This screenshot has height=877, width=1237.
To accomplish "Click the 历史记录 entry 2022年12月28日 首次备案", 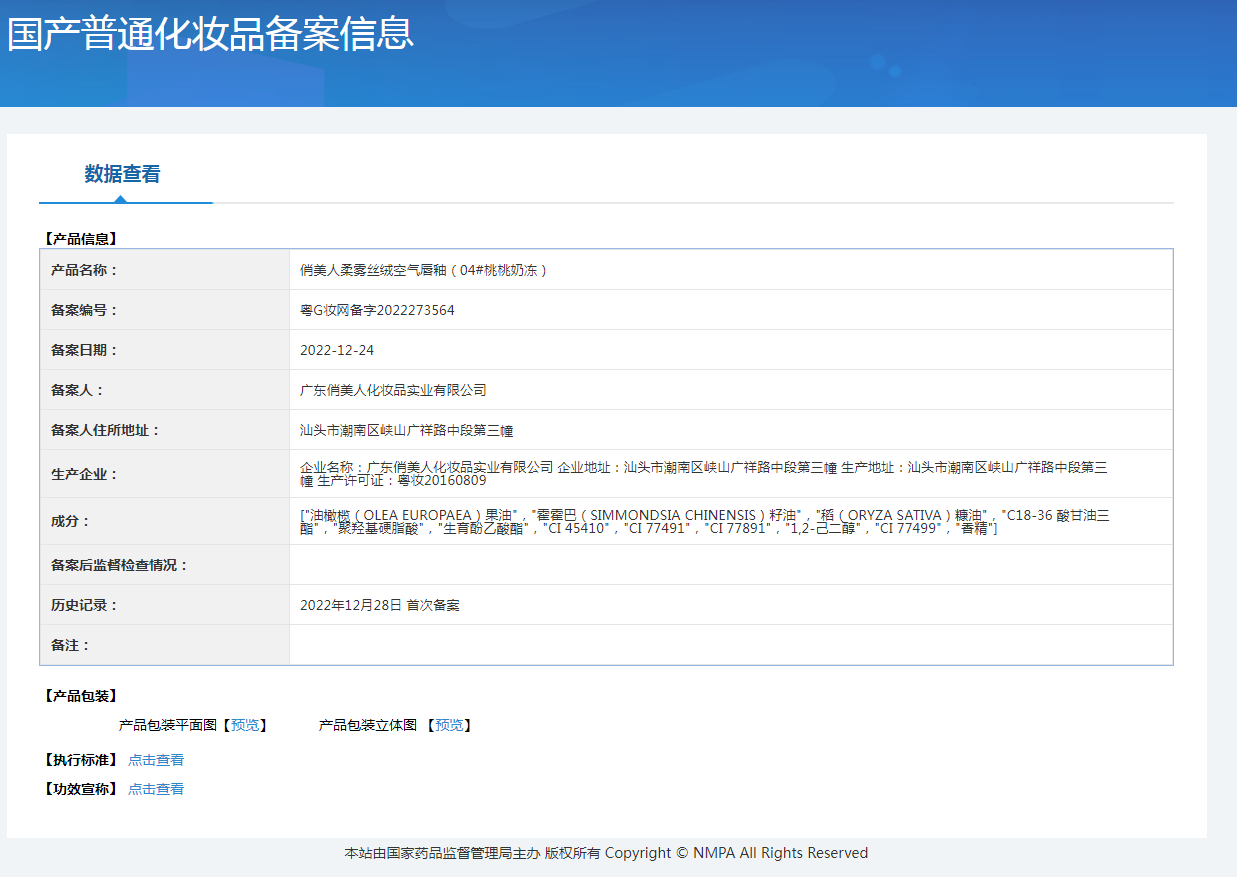I will click(380, 605).
